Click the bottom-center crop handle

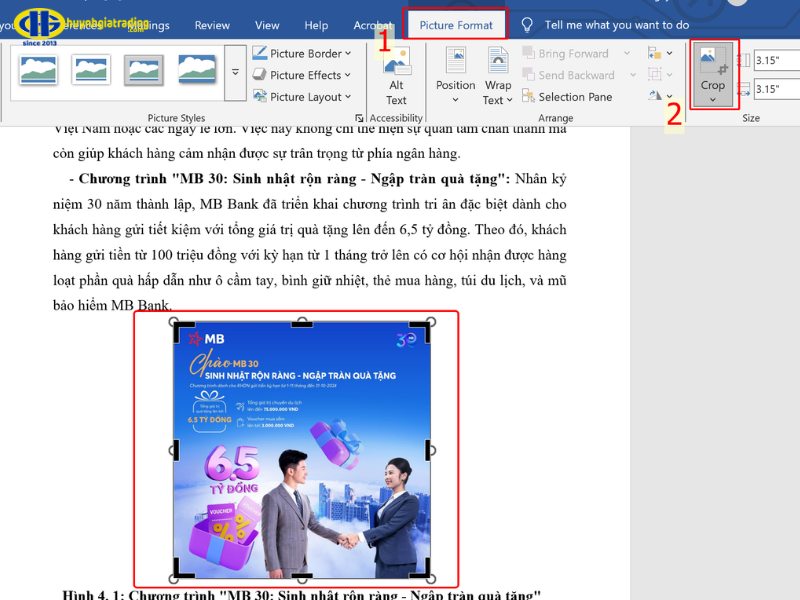(x=302, y=576)
